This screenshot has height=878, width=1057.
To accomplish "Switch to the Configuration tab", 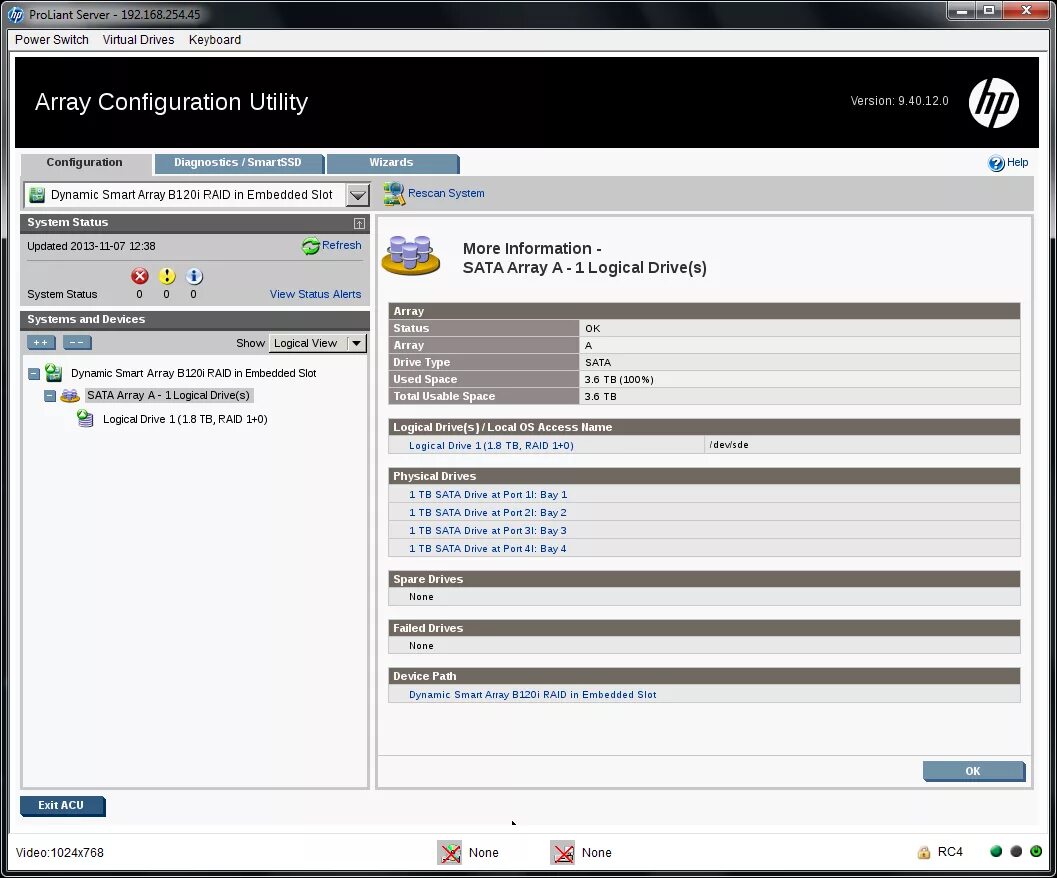I will click(85, 163).
